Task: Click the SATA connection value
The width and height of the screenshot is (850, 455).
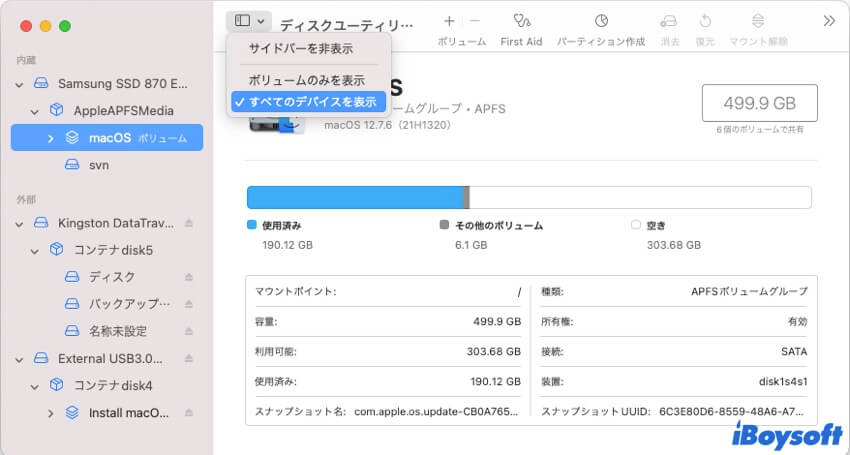Action: (x=794, y=352)
